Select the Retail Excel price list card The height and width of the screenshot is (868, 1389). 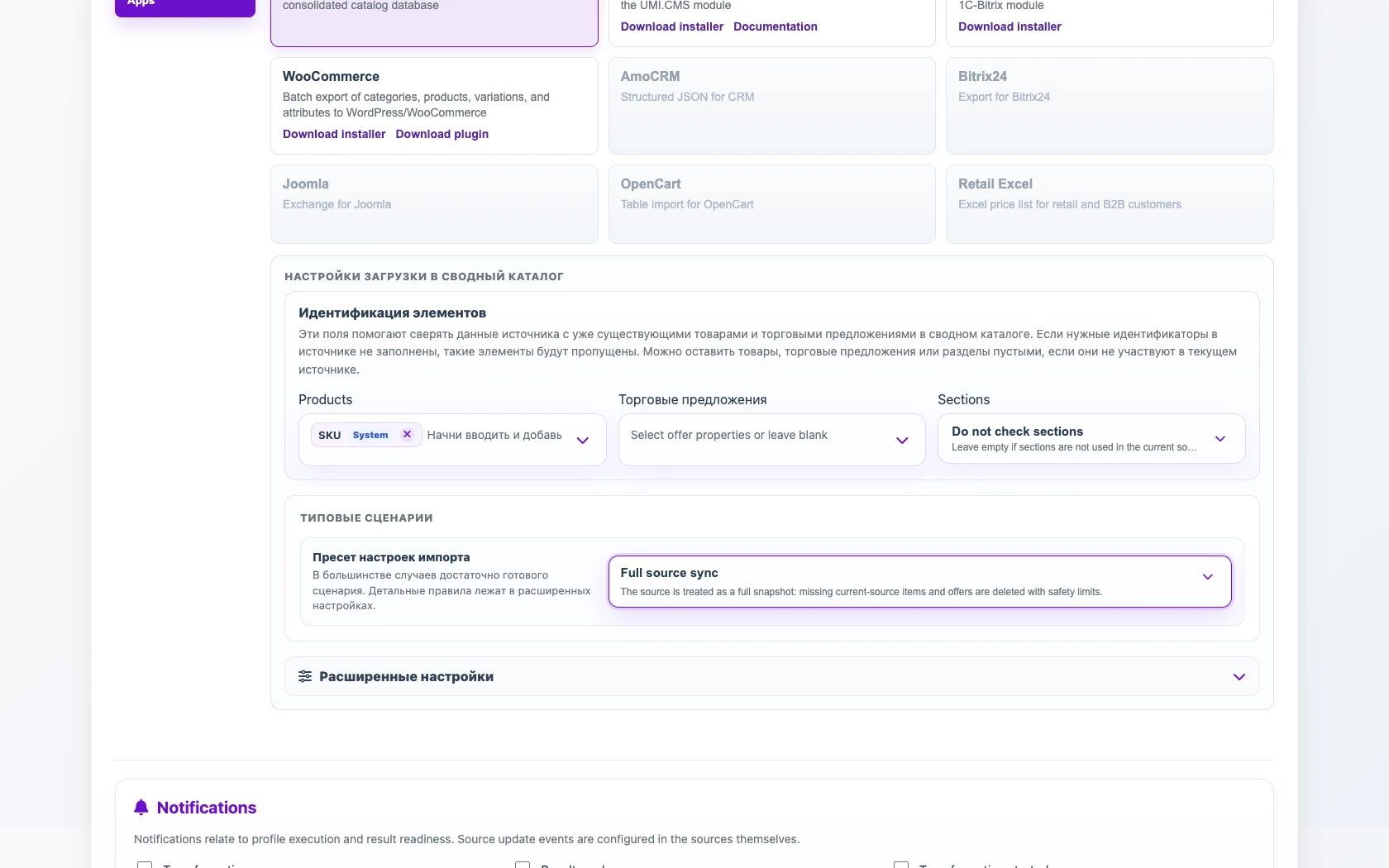(x=1110, y=204)
